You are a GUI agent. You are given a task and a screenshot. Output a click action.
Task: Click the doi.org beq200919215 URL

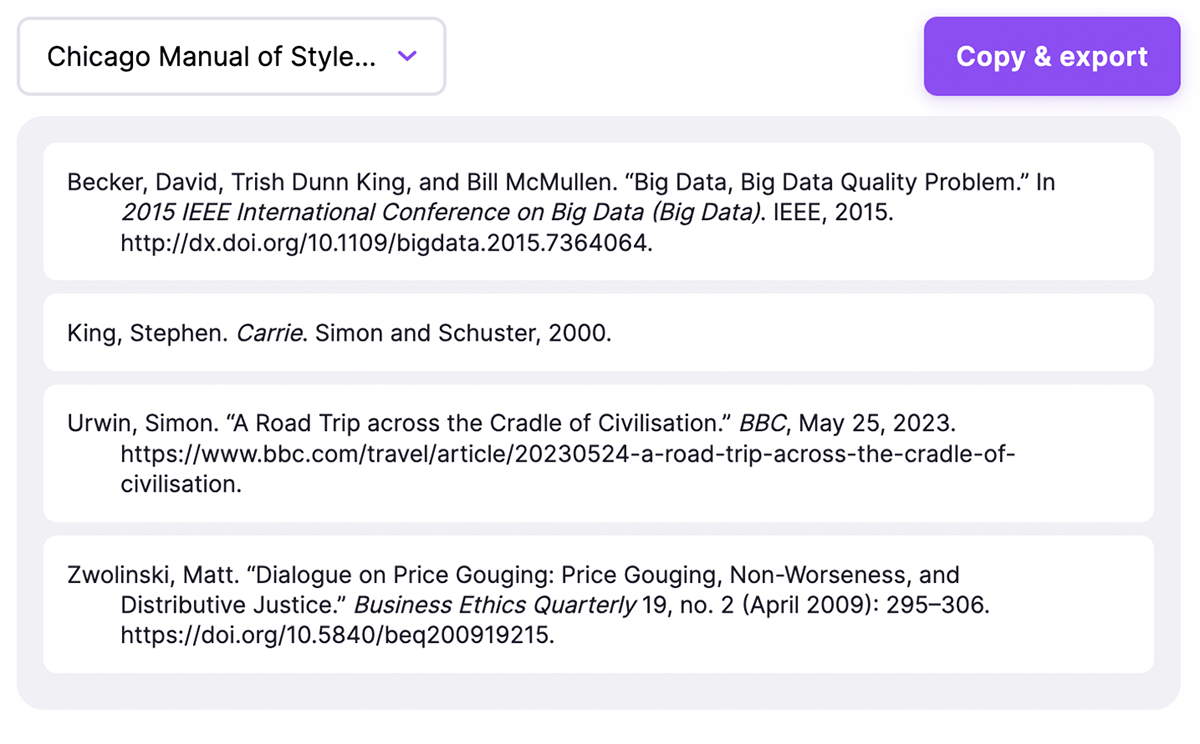point(337,635)
